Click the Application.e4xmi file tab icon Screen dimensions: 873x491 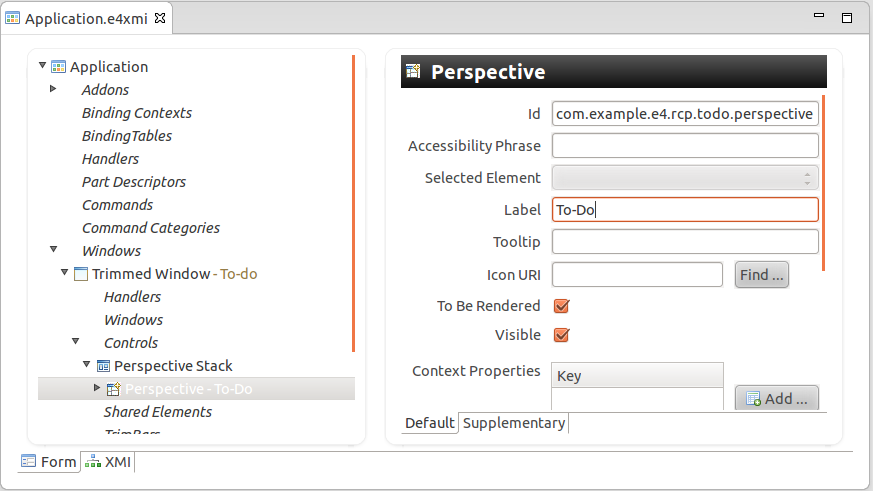(14, 18)
